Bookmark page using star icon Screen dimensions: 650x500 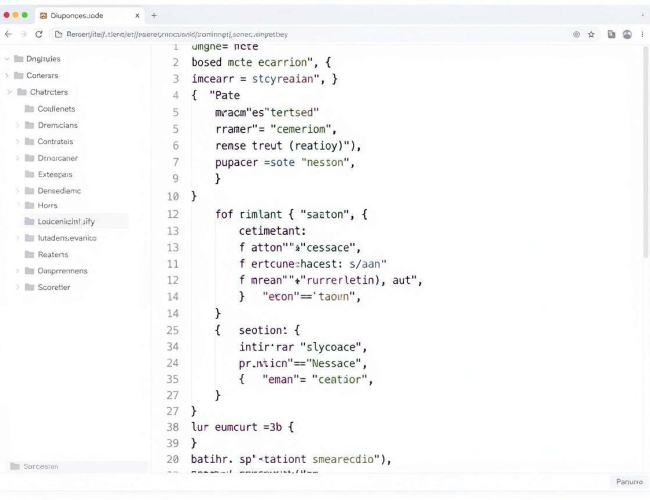point(591,34)
